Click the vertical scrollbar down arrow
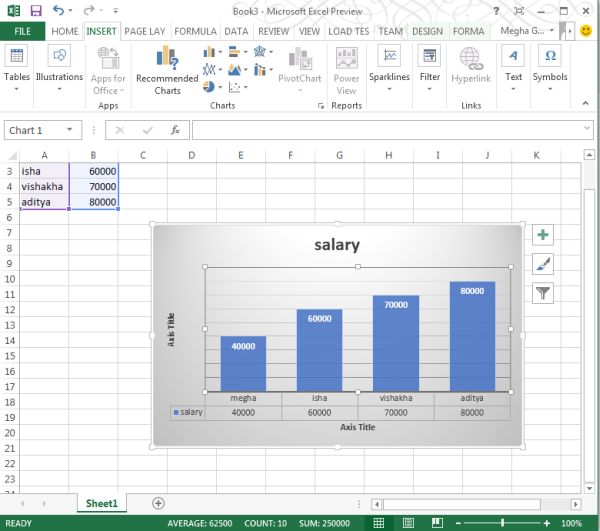The height and width of the screenshot is (531, 600). click(589, 488)
